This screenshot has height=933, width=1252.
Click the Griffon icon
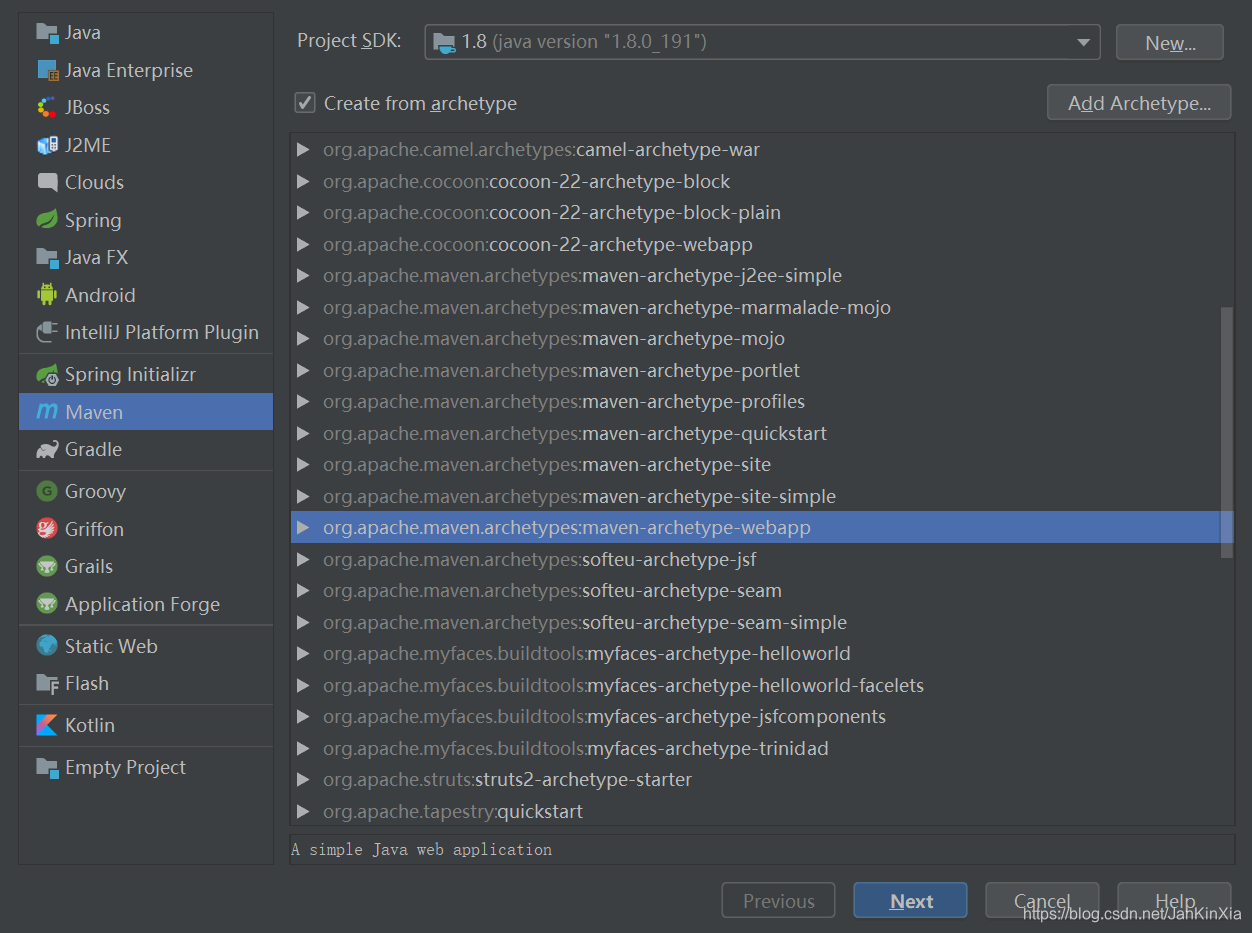pyautogui.click(x=47, y=529)
